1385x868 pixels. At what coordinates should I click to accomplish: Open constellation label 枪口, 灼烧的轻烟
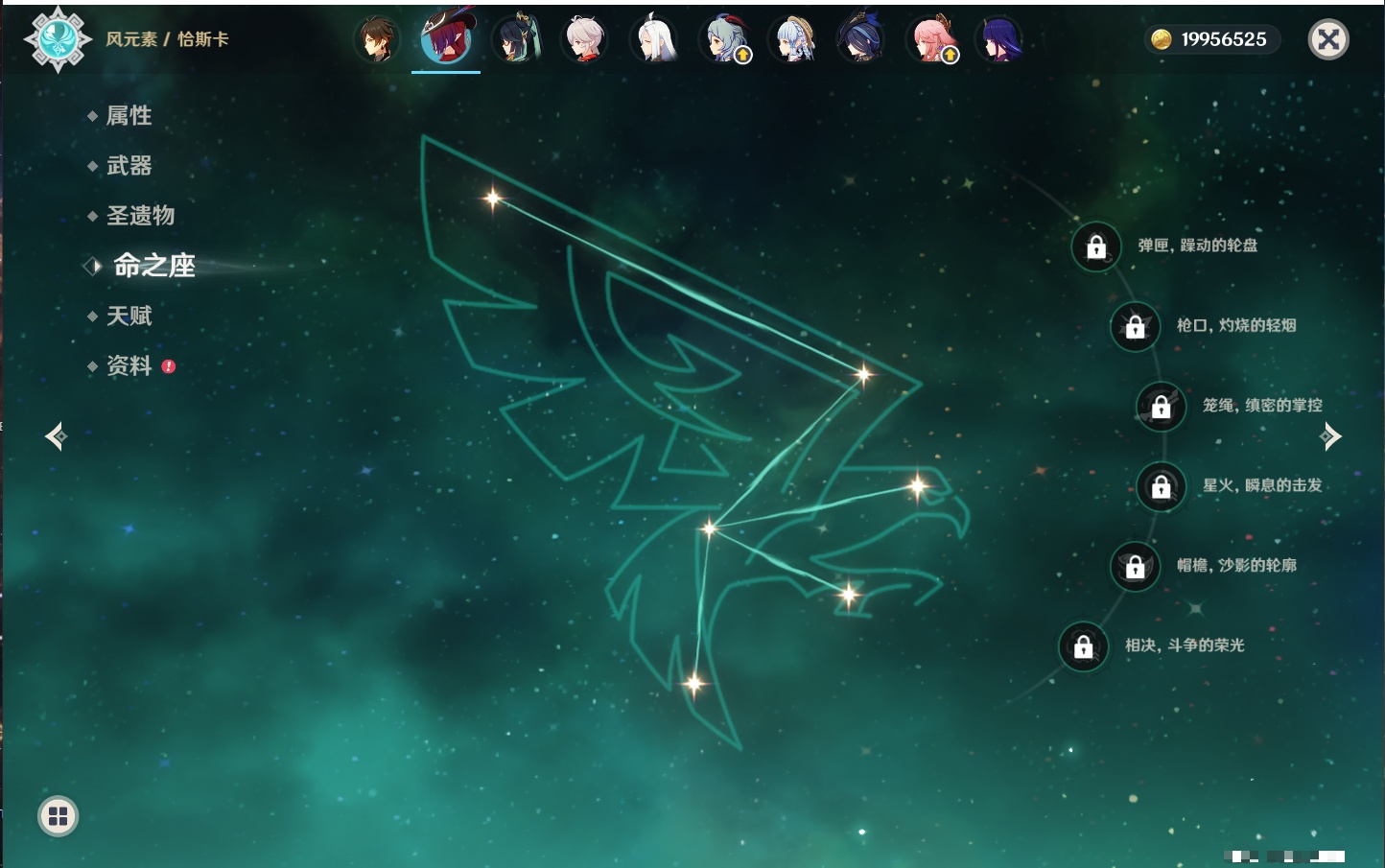(1236, 325)
